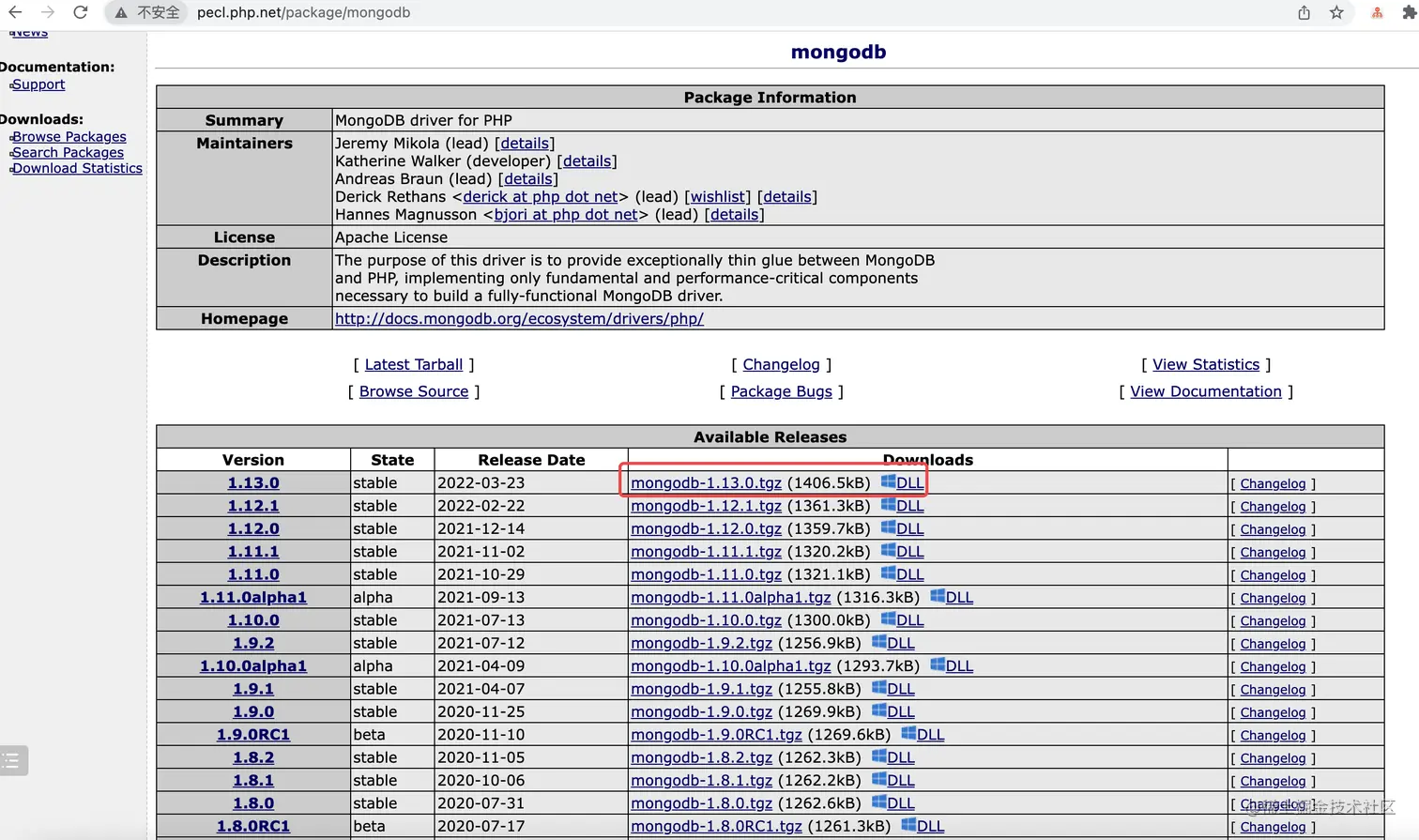Open Derick Rethans' wishlist link

tap(718, 197)
